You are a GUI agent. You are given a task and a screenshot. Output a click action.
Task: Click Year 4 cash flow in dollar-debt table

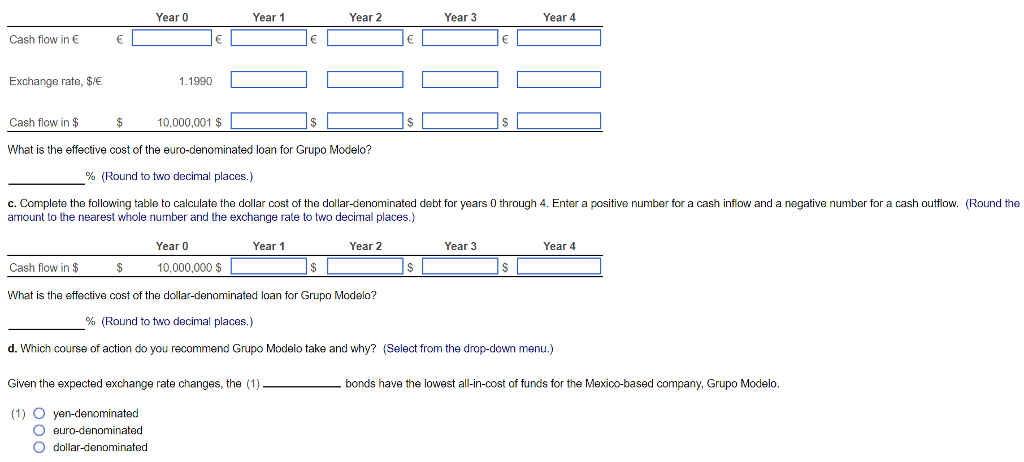pyautogui.click(x=558, y=267)
